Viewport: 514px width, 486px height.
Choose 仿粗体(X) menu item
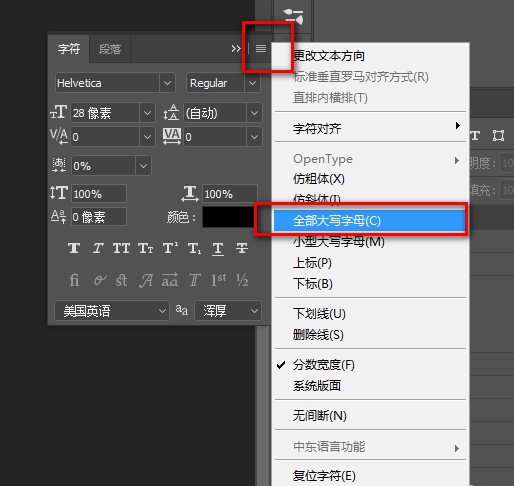[x=369, y=179]
